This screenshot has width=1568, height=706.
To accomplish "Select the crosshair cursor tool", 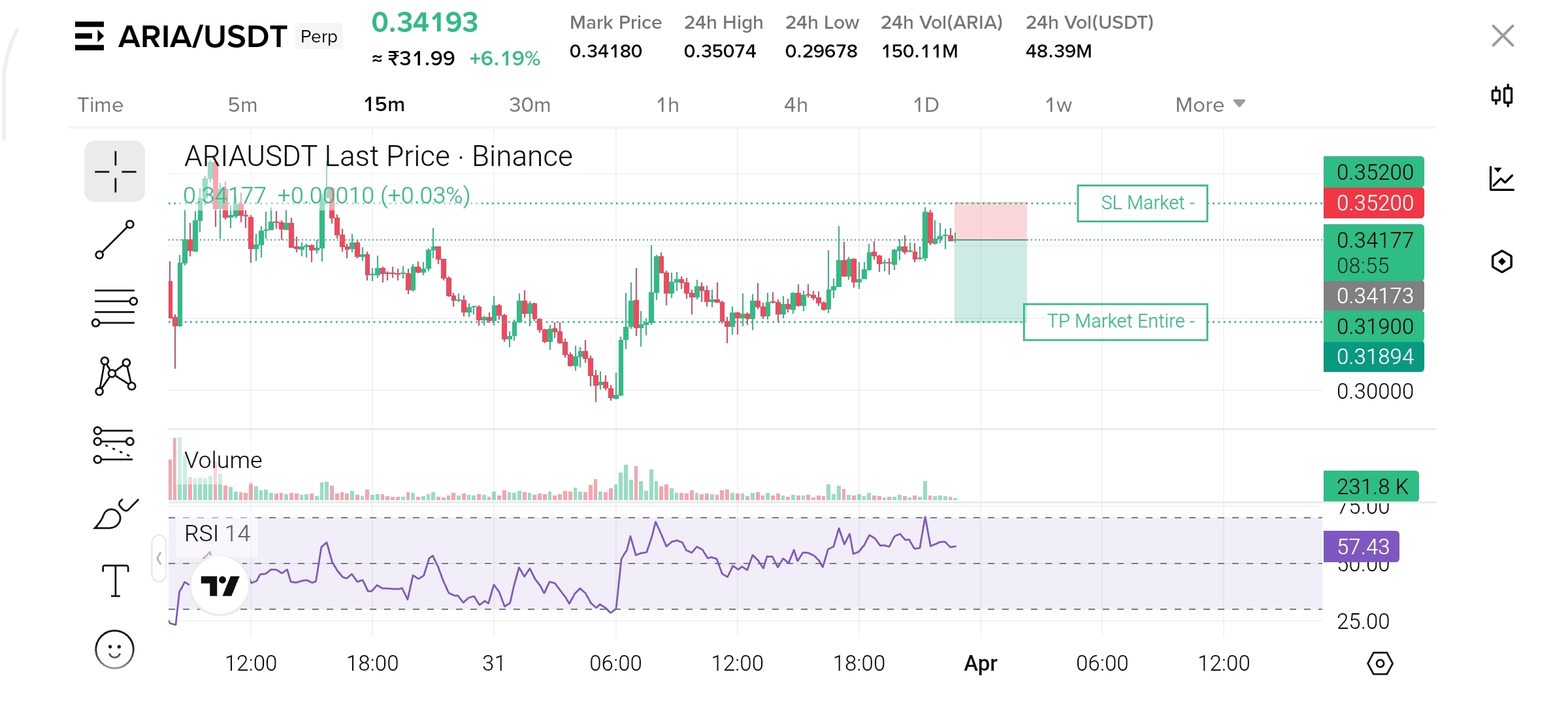I will [x=115, y=171].
